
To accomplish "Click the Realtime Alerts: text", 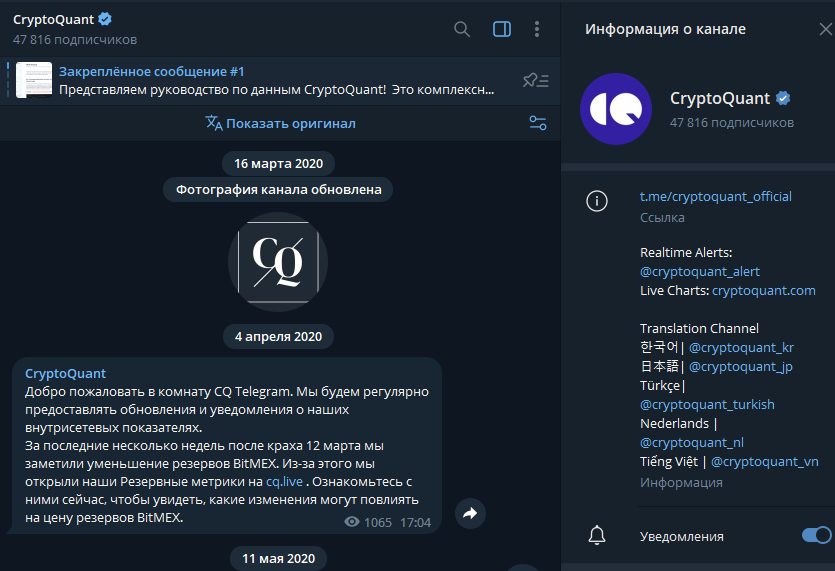I will 686,252.
